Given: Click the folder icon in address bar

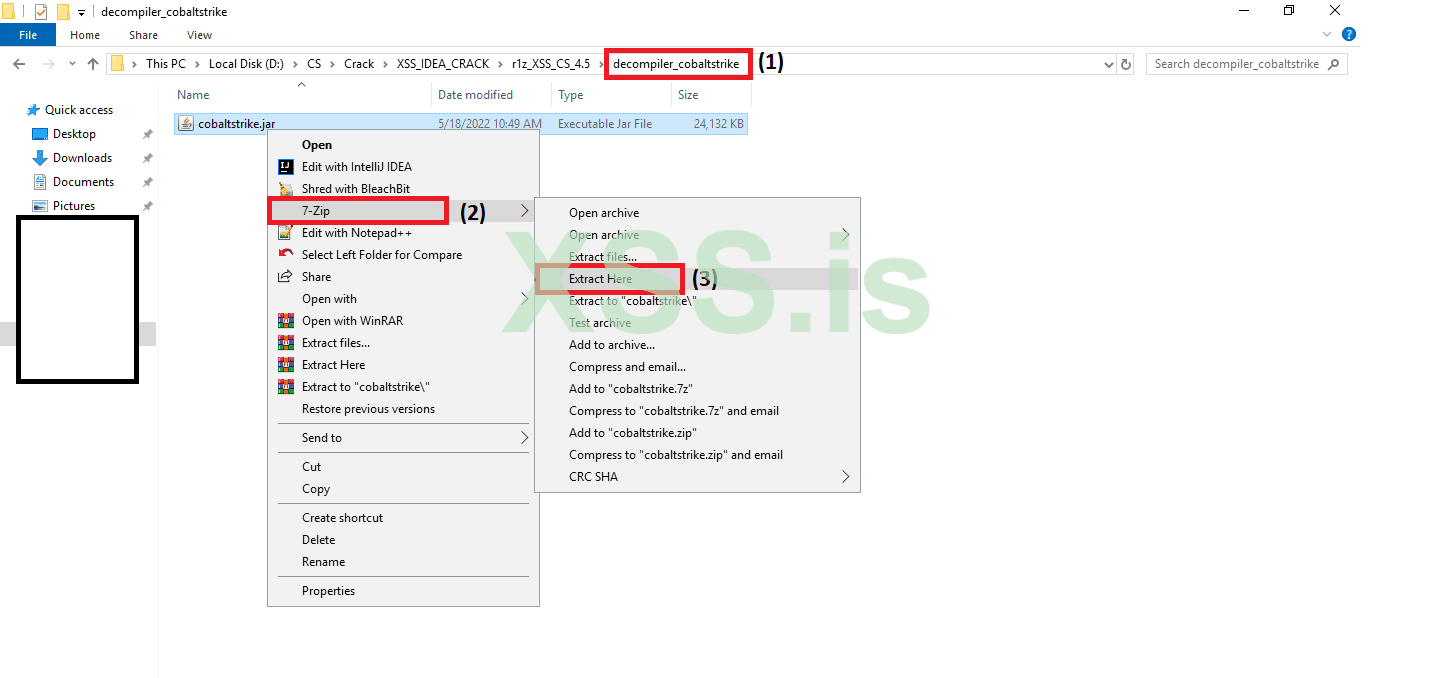Looking at the screenshot, I should [118, 64].
